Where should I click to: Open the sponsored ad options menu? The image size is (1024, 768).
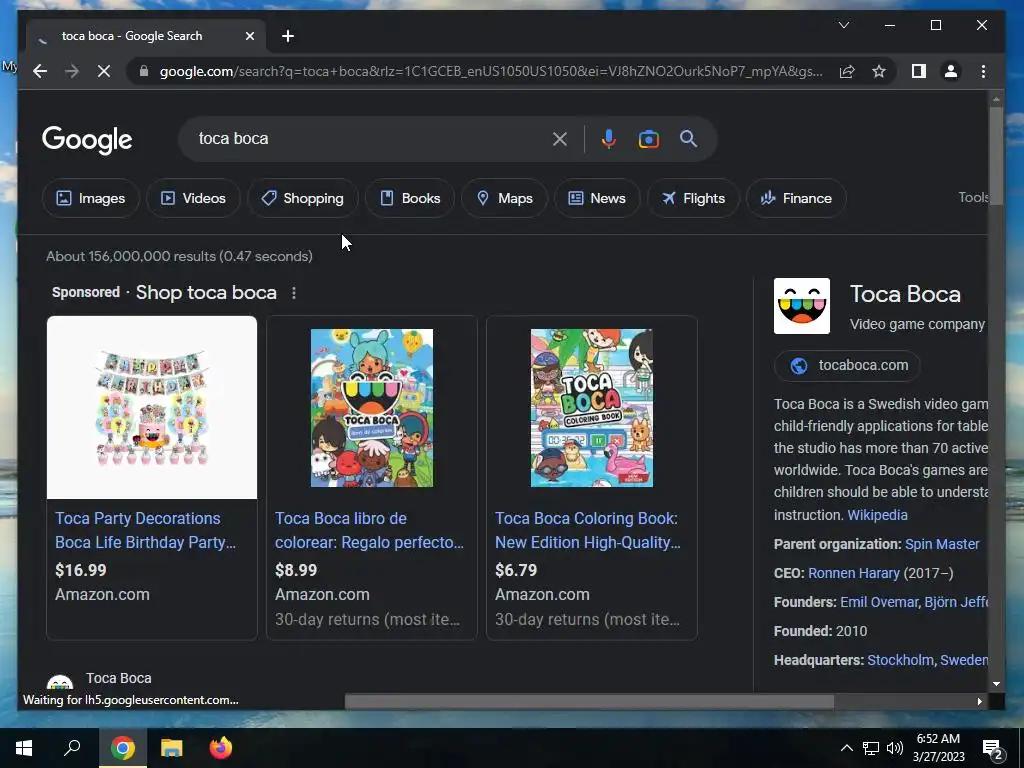(294, 293)
